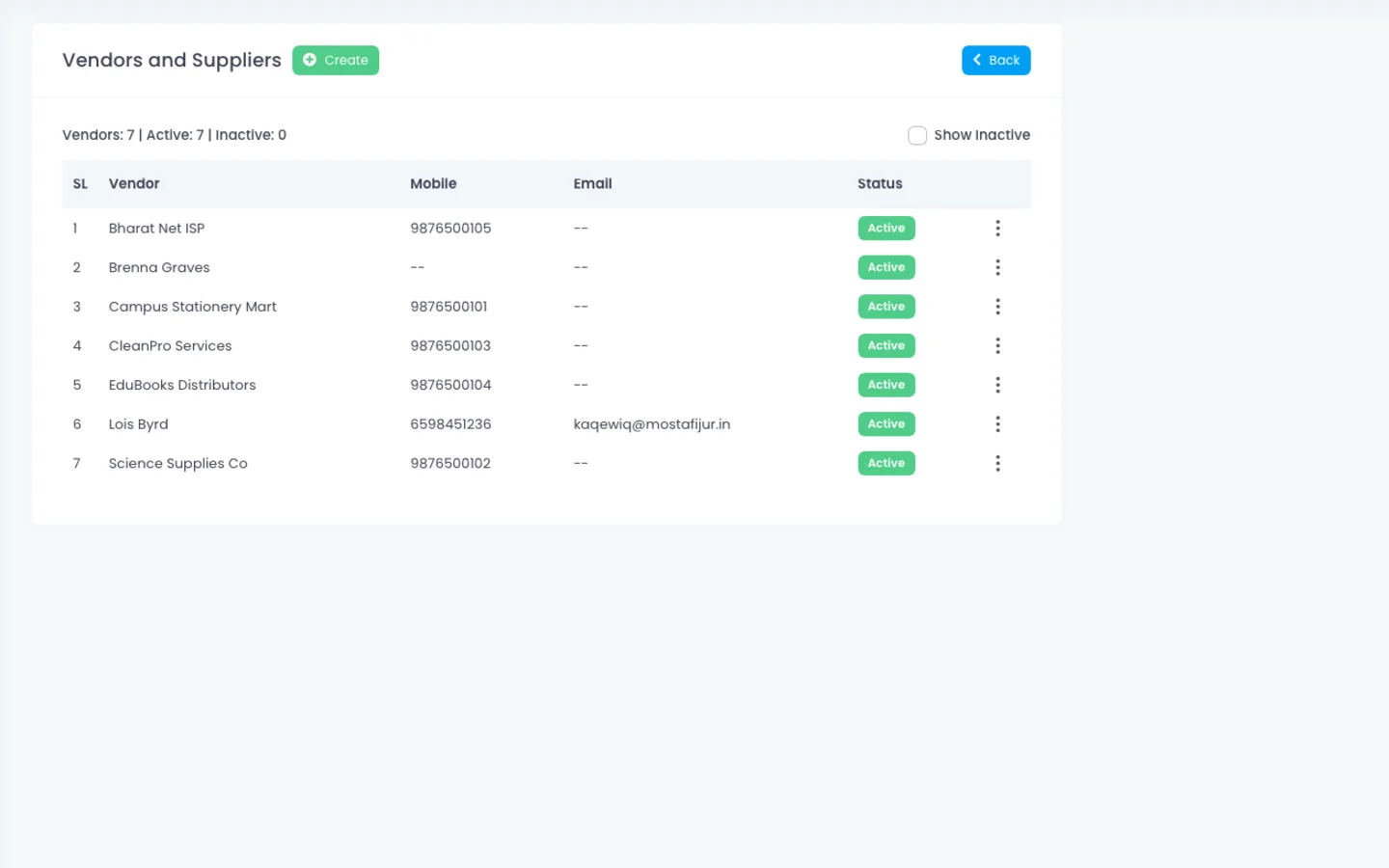The height and width of the screenshot is (868, 1389).
Task: Click mobile number 9876500105
Action: pyautogui.click(x=450, y=229)
